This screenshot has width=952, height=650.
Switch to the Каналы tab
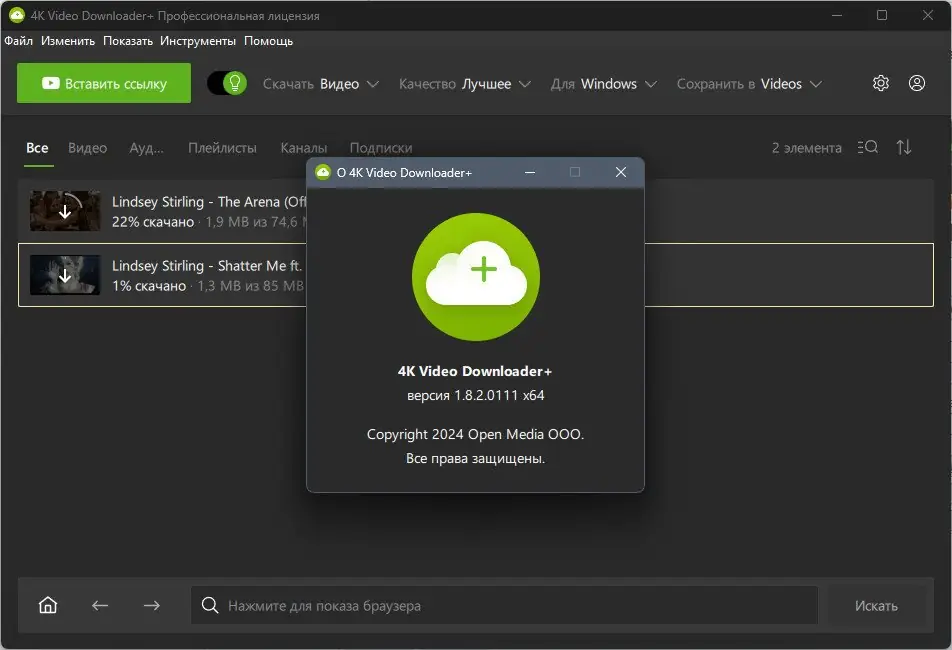click(x=304, y=148)
